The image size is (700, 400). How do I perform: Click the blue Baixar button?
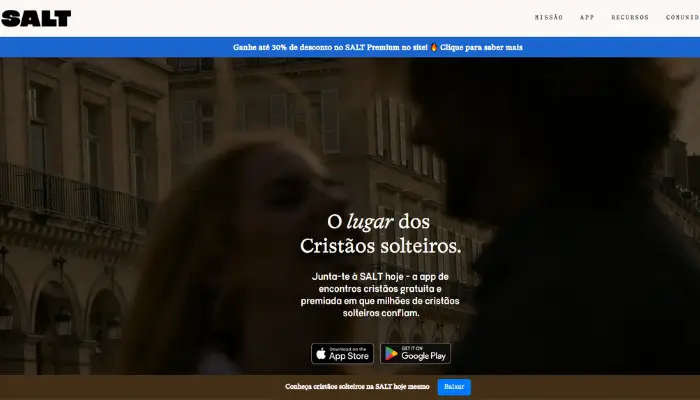point(454,387)
